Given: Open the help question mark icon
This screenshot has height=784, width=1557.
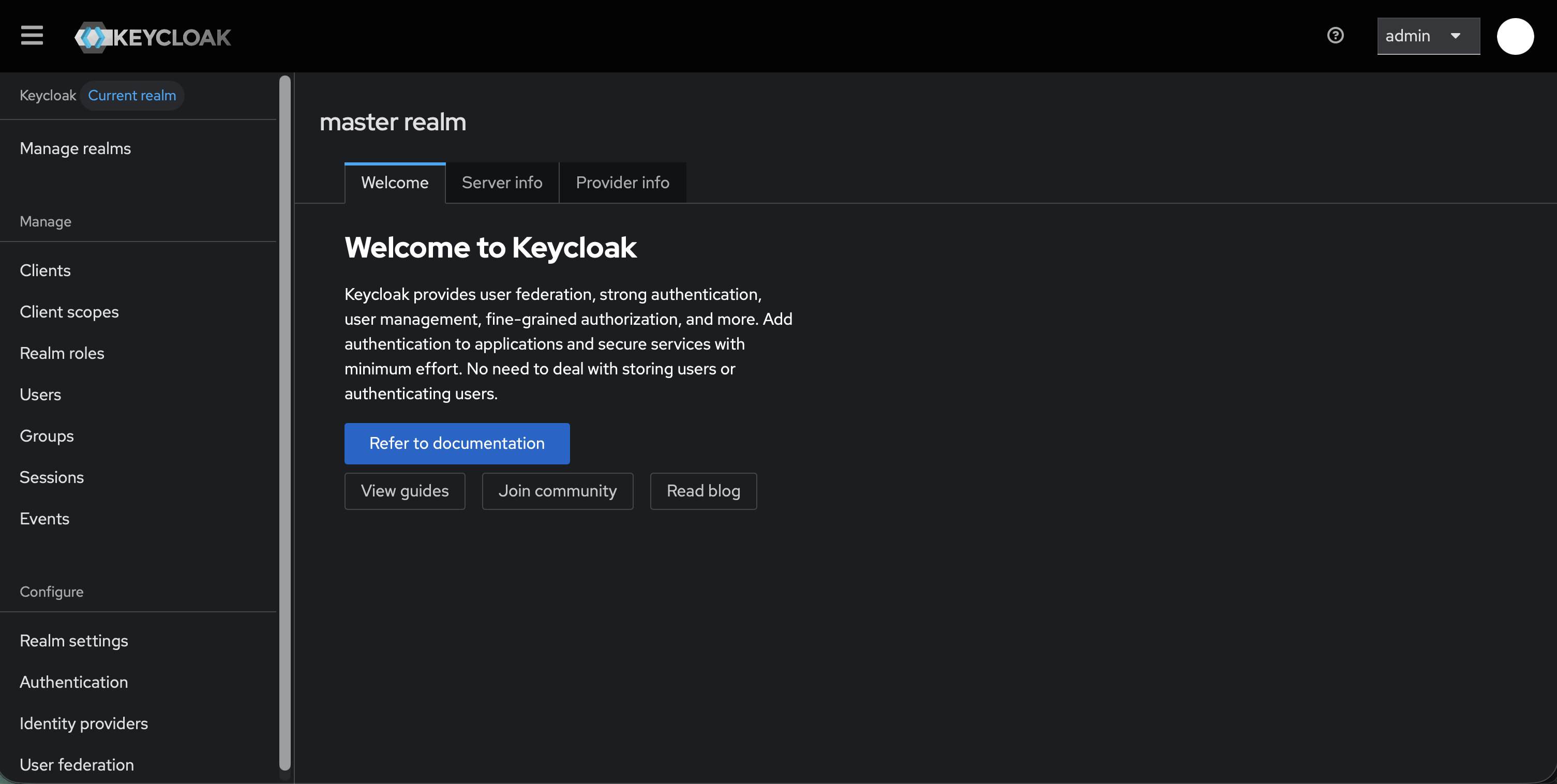Looking at the screenshot, I should tap(1335, 36).
